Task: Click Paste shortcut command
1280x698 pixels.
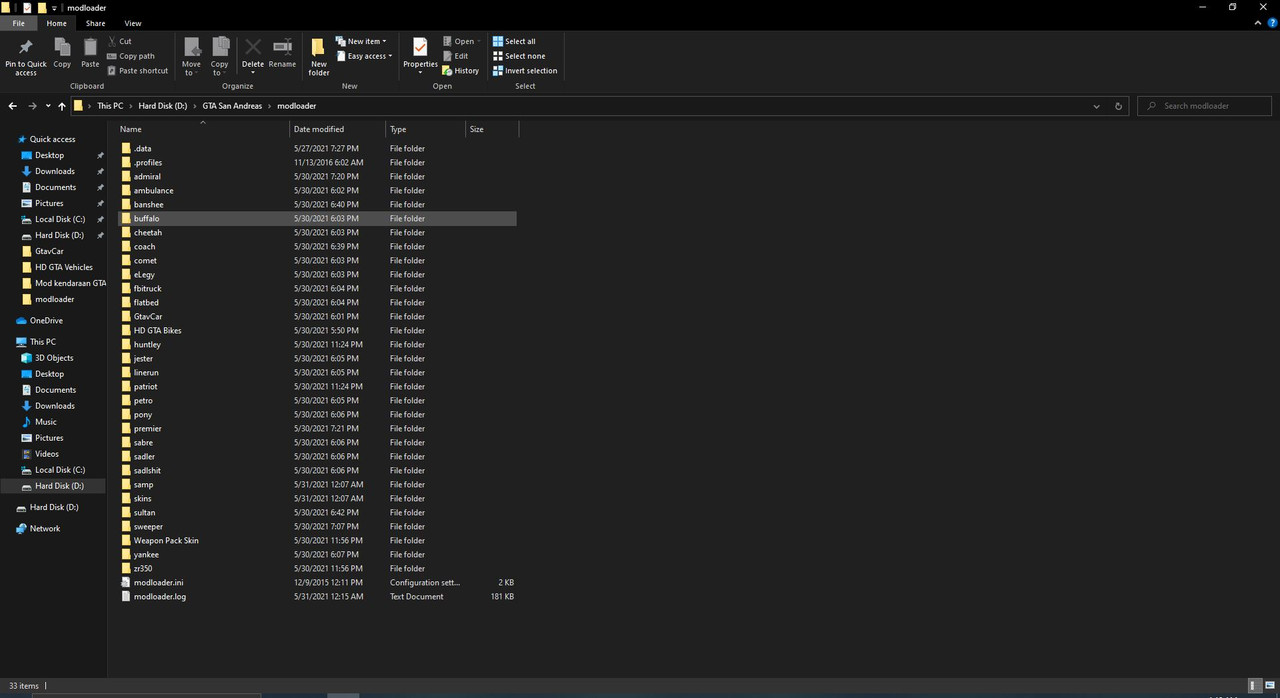Action: 137,71
